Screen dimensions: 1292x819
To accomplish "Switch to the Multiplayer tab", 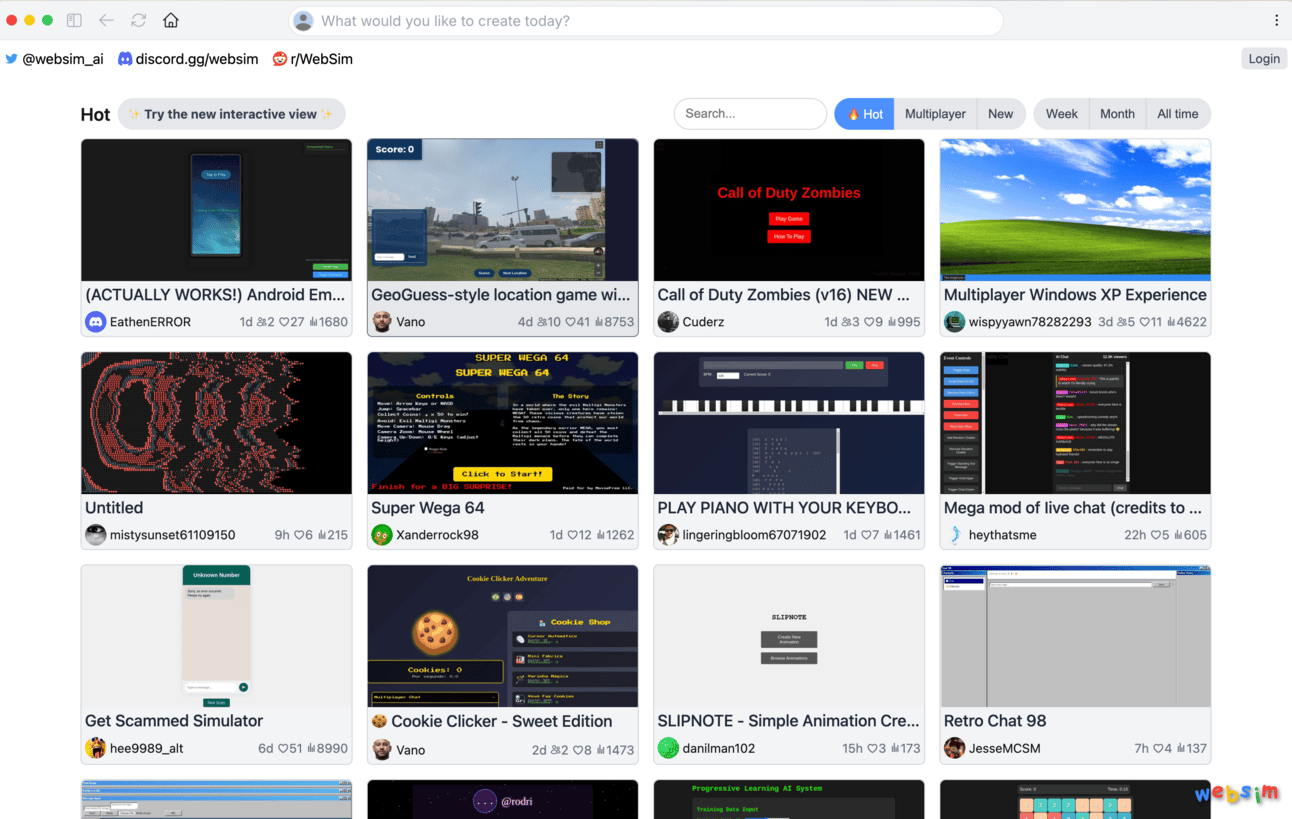I will tap(935, 114).
